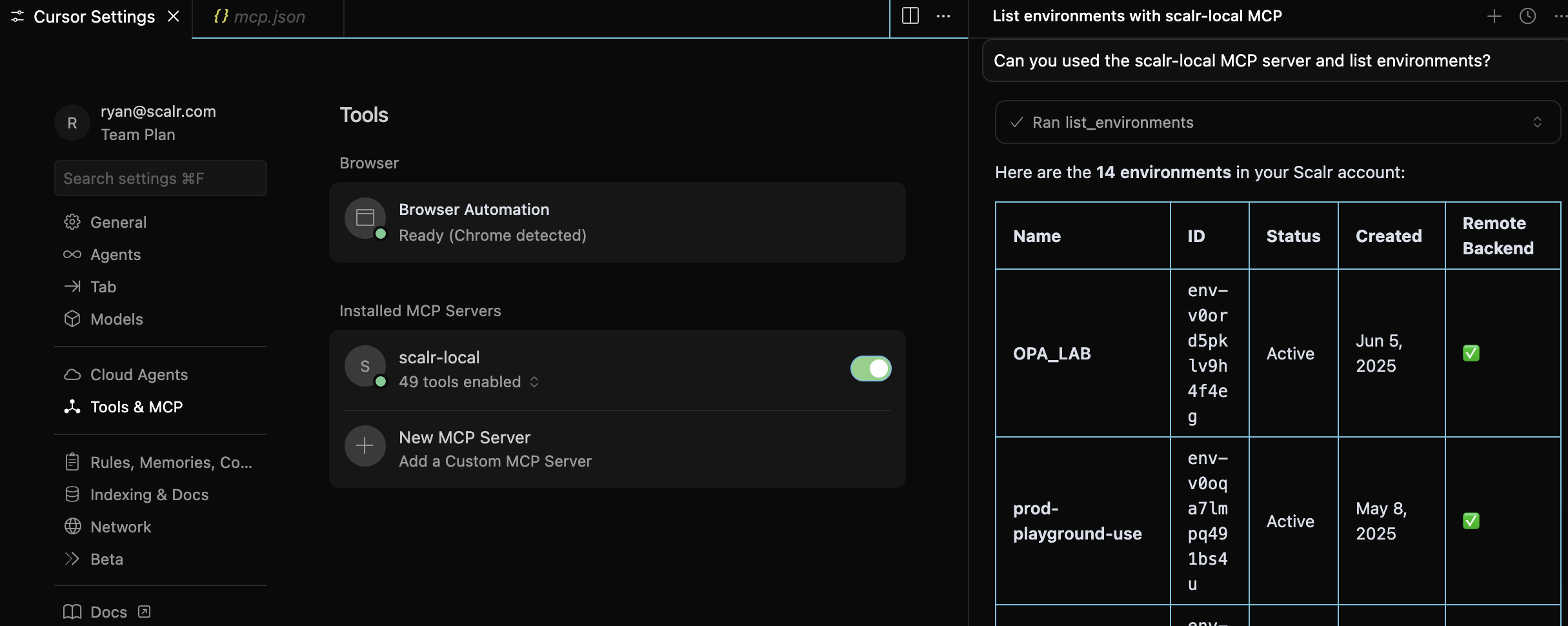The width and height of the screenshot is (1568, 626).
Task: Click the Tools & MCP node icon
Action: (72, 406)
